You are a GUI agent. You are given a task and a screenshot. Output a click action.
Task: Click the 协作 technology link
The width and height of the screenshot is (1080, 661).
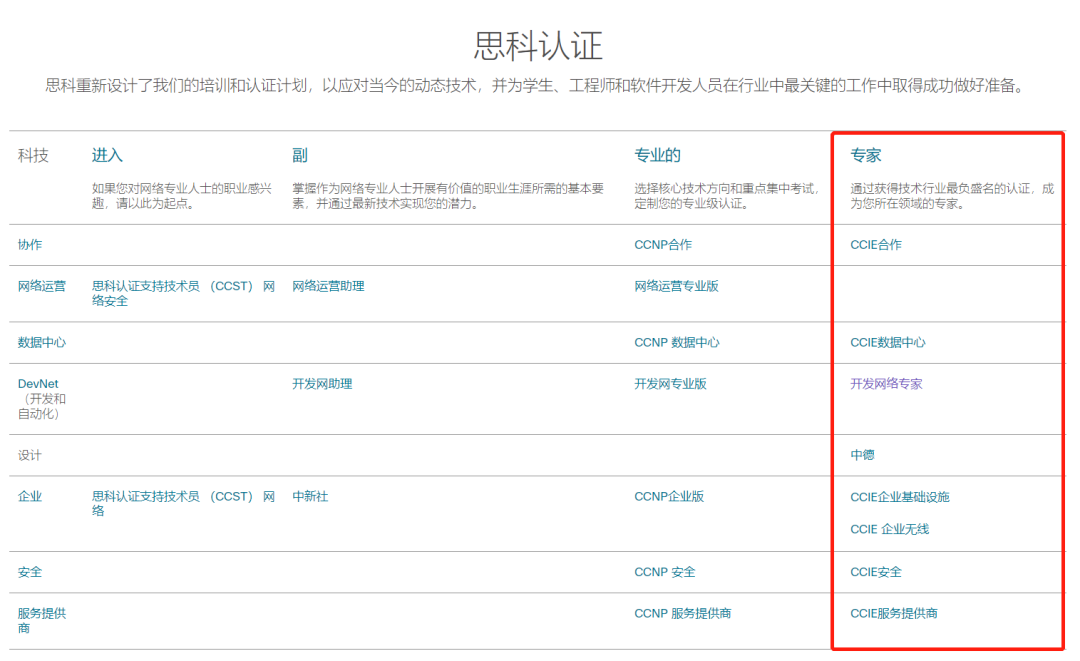tap(30, 244)
